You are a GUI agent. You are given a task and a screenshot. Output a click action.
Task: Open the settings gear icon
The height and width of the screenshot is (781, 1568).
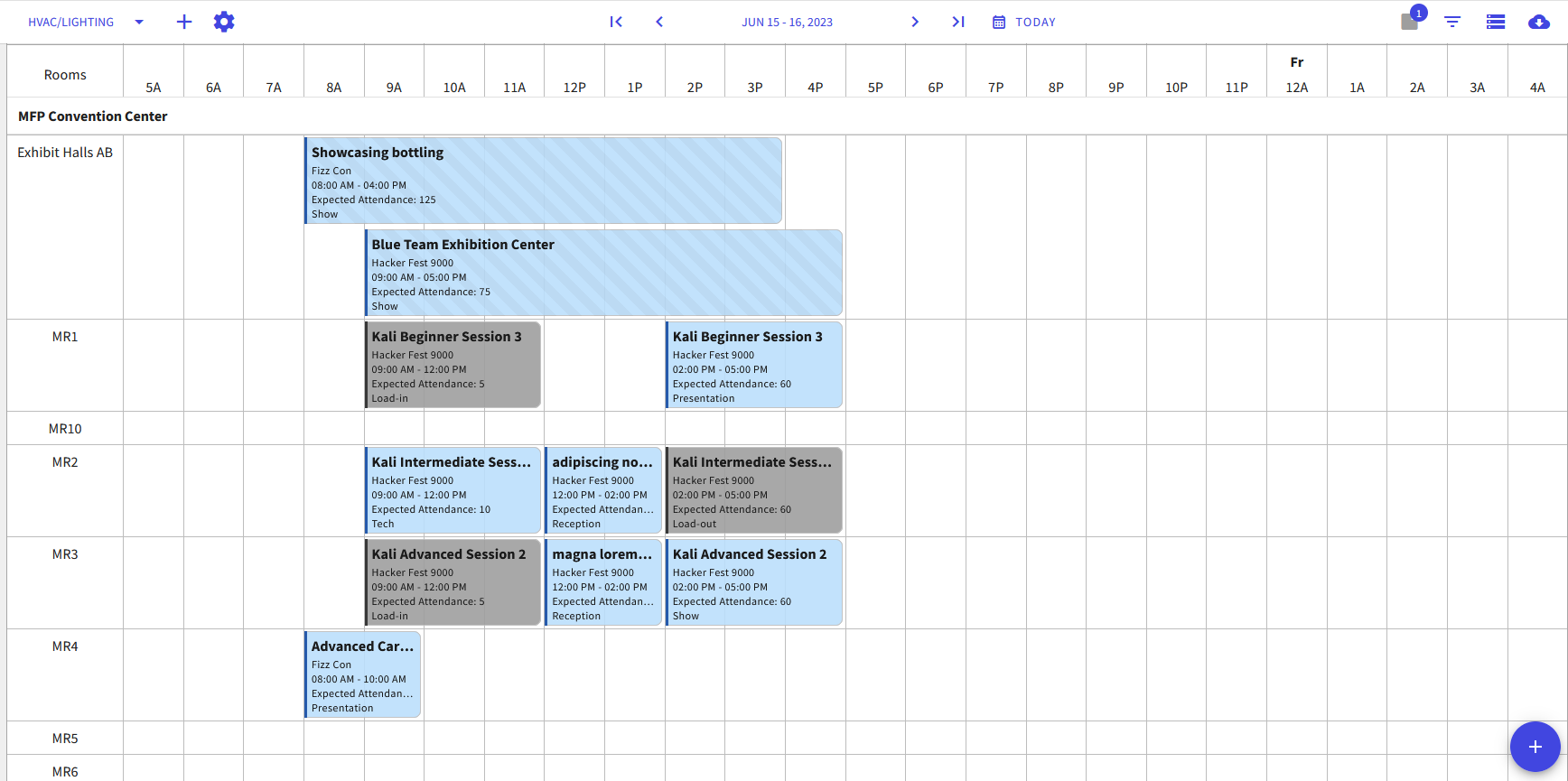[x=224, y=22]
